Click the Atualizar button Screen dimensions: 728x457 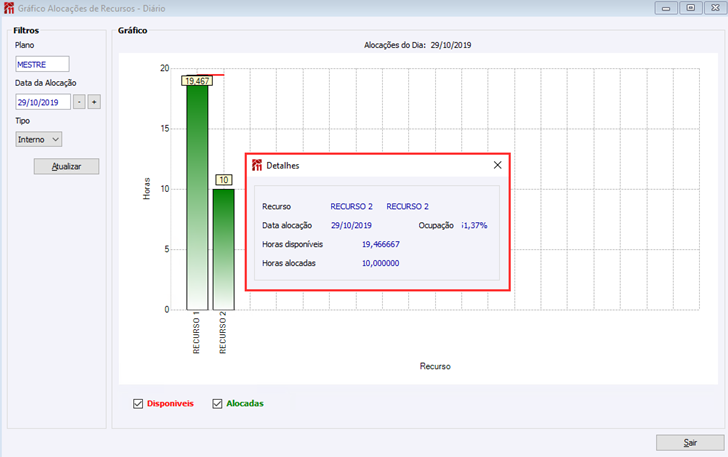click(66, 166)
